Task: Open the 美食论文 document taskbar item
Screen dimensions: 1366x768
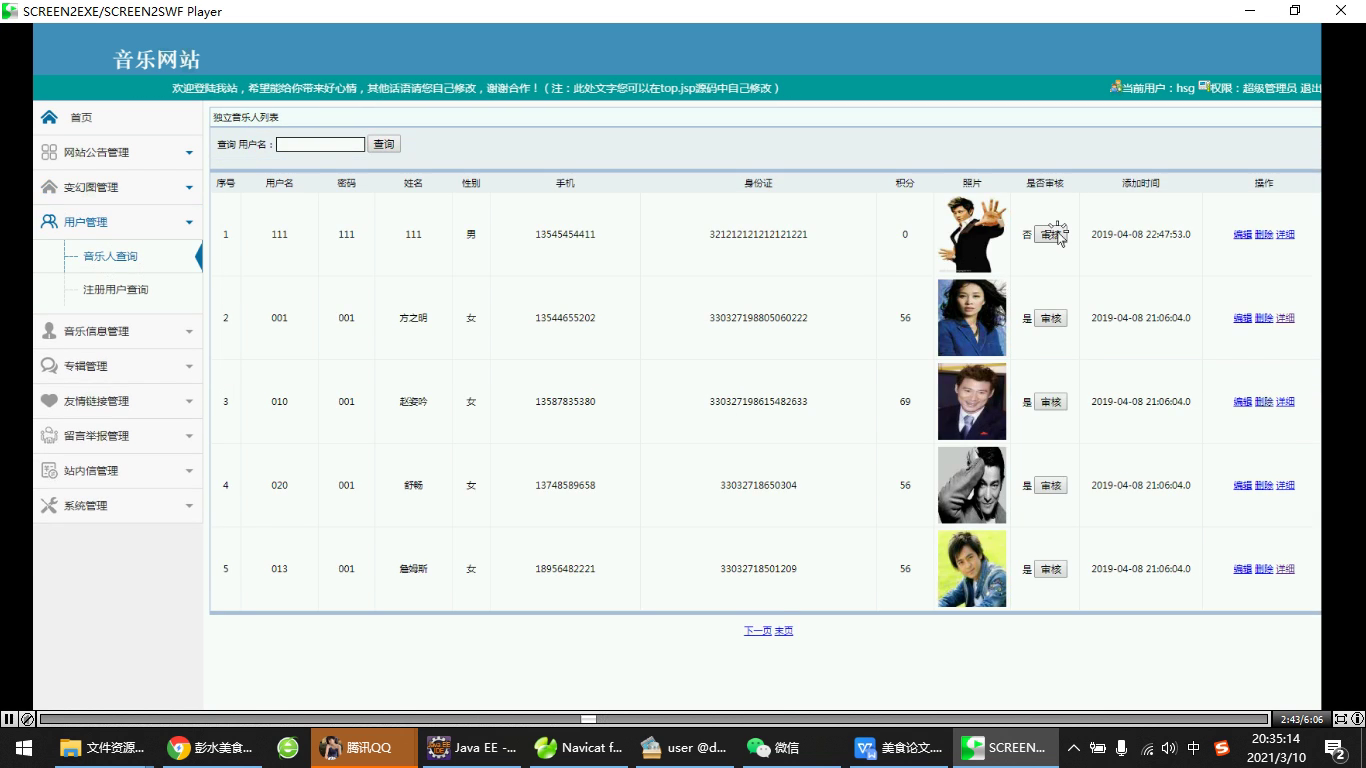Action: click(x=899, y=748)
